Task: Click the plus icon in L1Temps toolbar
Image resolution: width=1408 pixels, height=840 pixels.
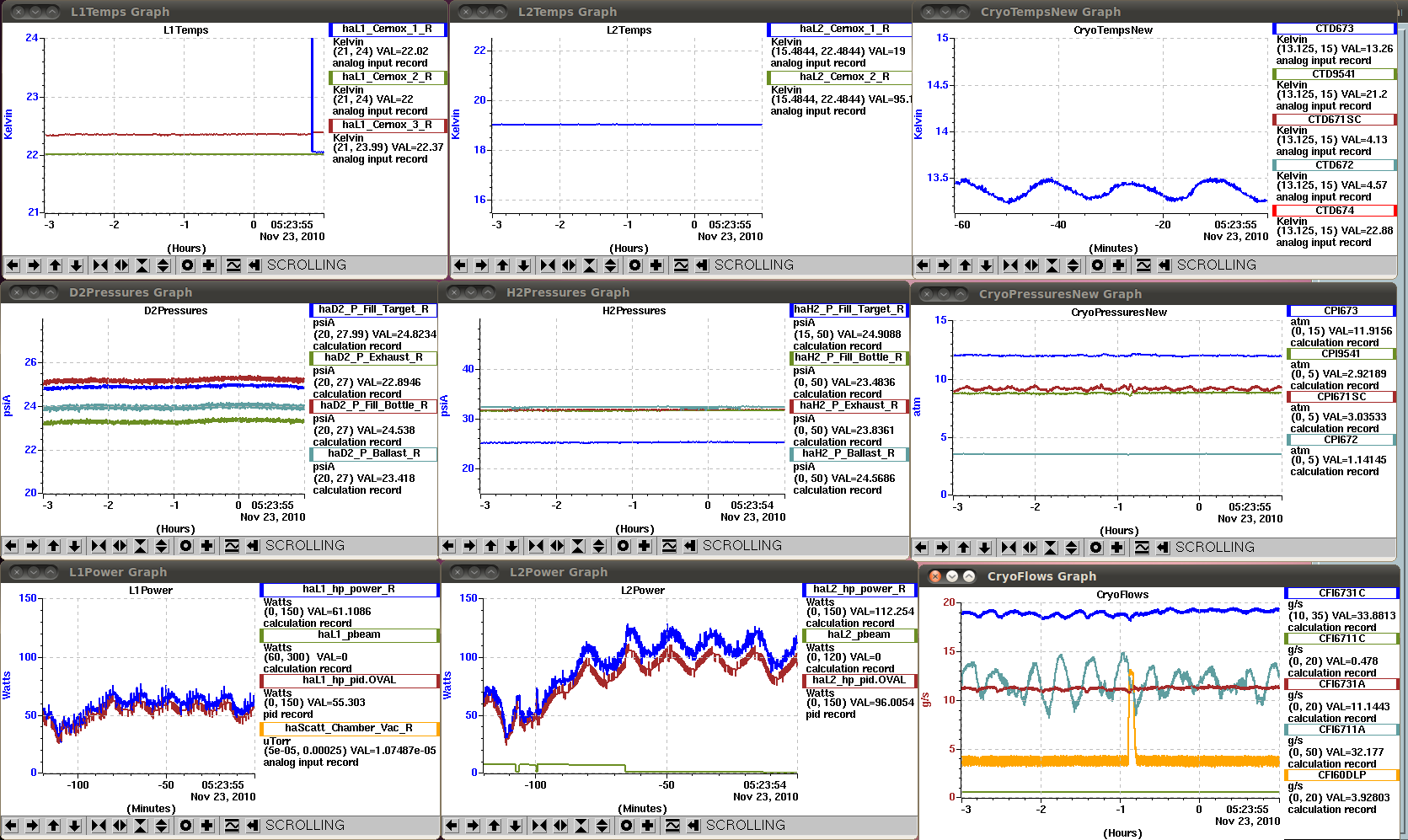Action: coord(209,265)
